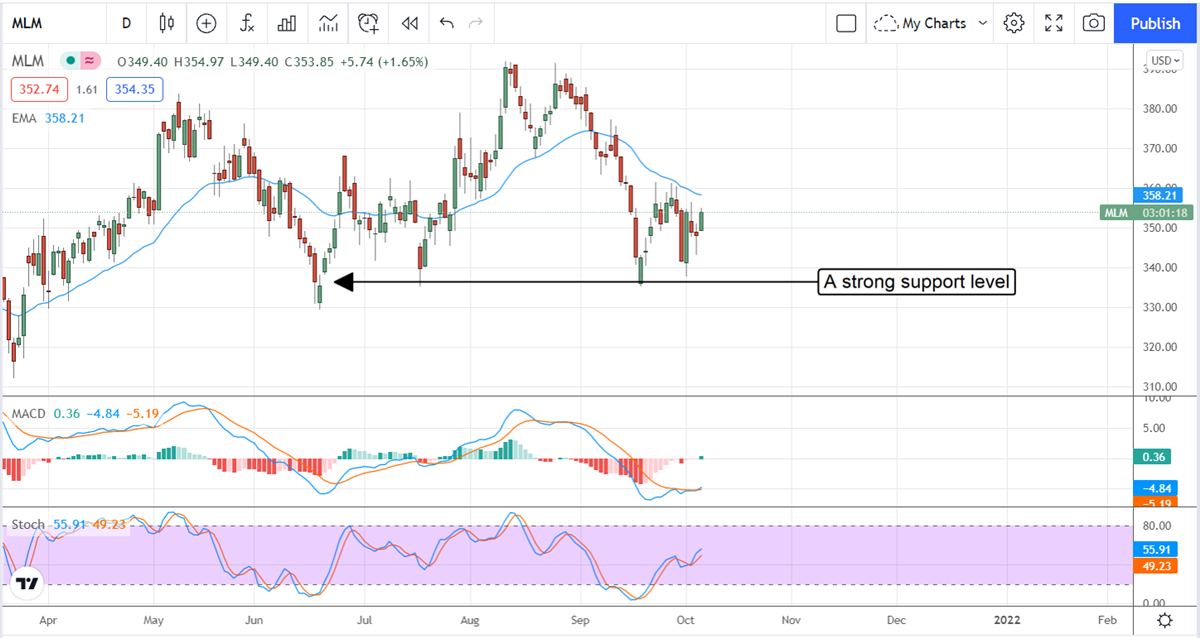Click the compare or add symbol icon
Image resolution: width=1200 pixels, height=638 pixels.
pyautogui.click(x=206, y=22)
